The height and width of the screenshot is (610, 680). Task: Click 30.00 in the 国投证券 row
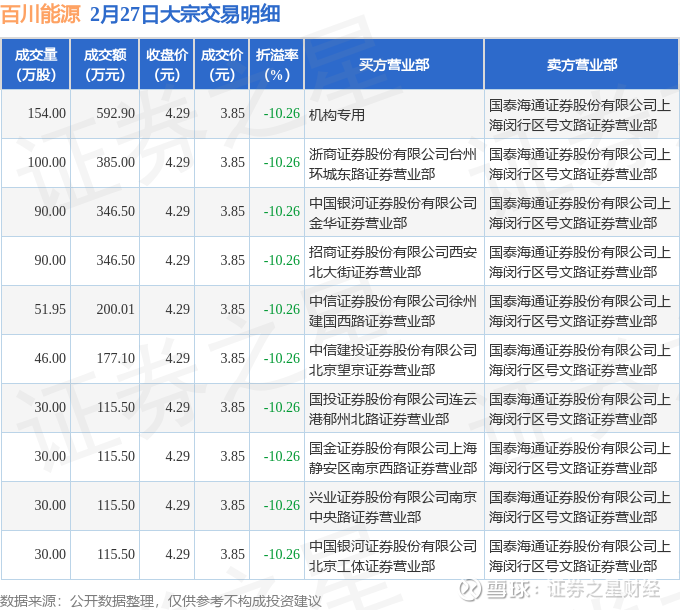[x=50, y=407]
